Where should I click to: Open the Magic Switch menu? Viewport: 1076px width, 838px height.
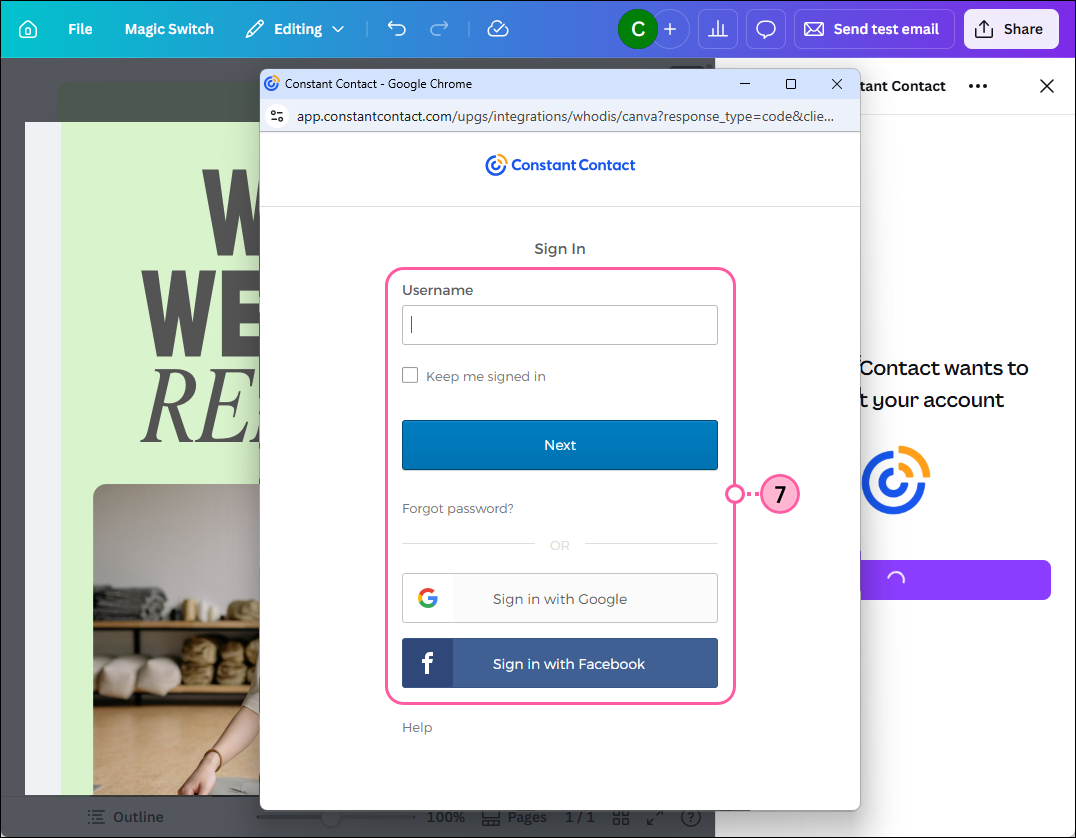point(169,30)
